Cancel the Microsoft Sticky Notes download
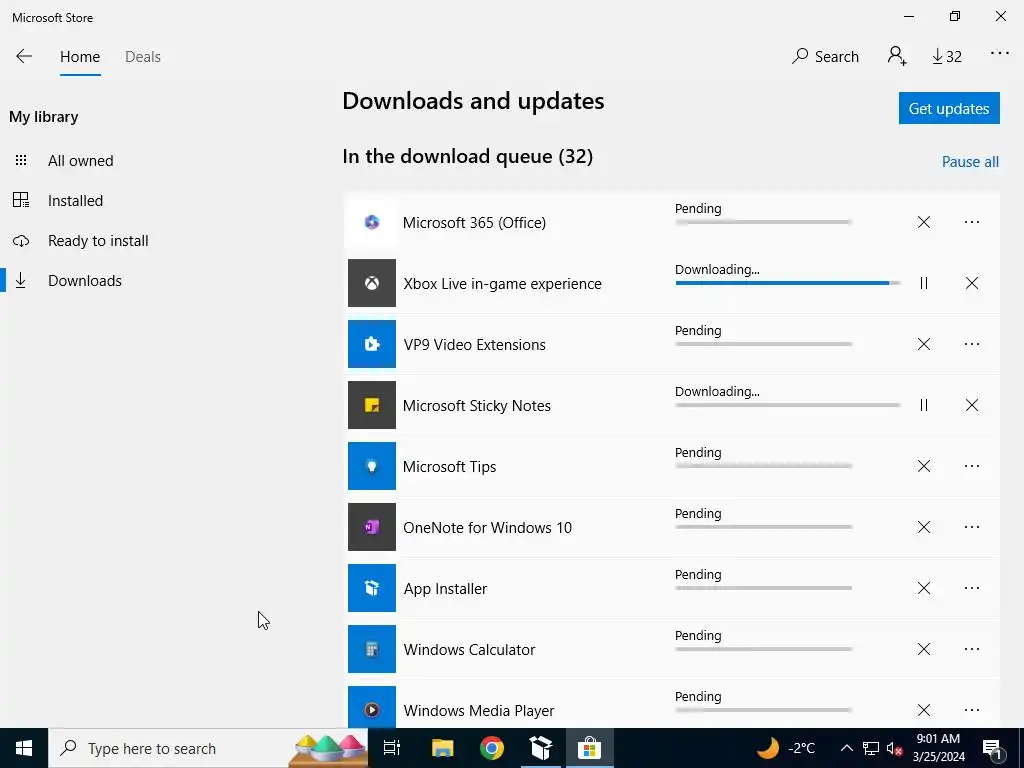The width and height of the screenshot is (1024, 768). 972,405
